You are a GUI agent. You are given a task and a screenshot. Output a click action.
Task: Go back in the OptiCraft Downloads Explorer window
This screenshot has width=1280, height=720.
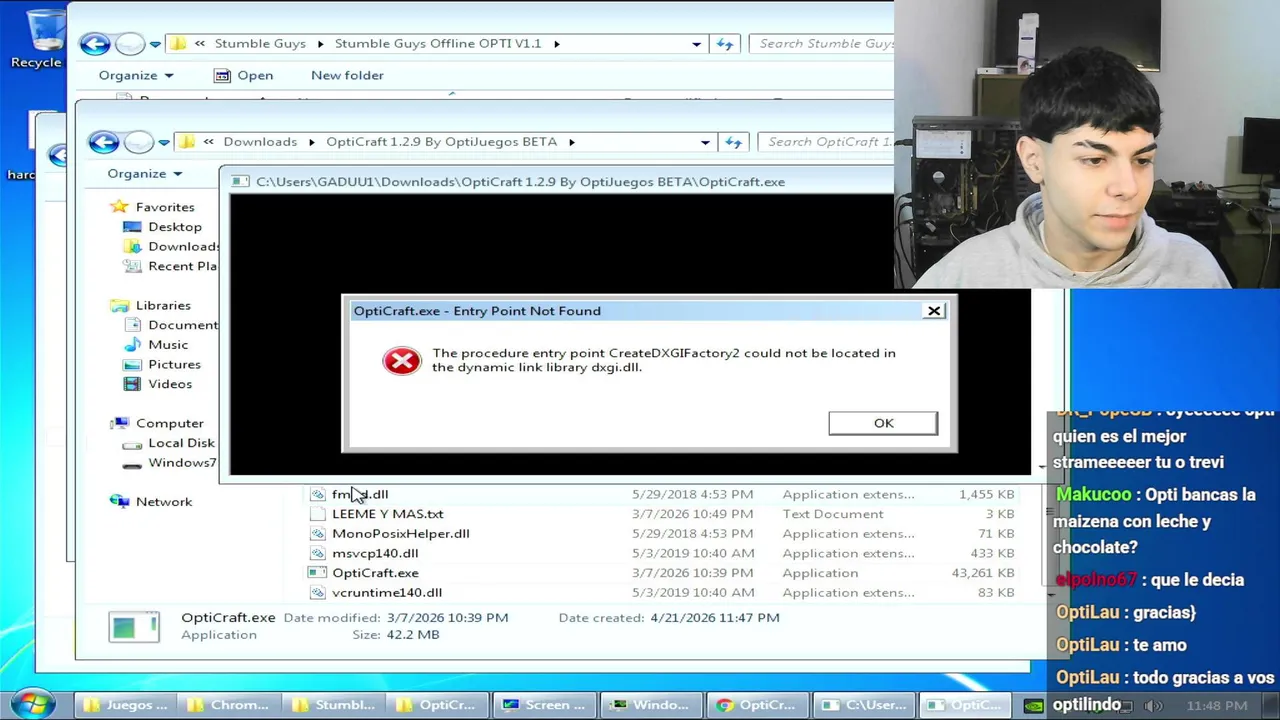(103, 141)
